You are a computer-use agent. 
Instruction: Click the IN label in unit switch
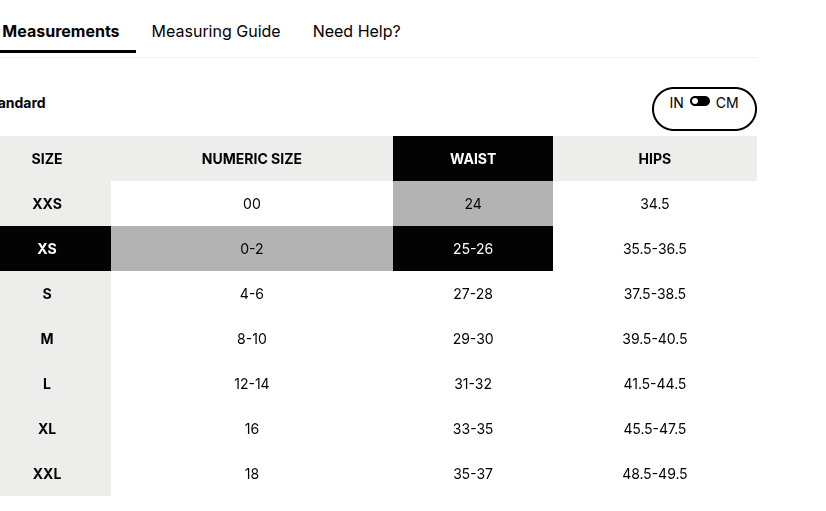676,103
